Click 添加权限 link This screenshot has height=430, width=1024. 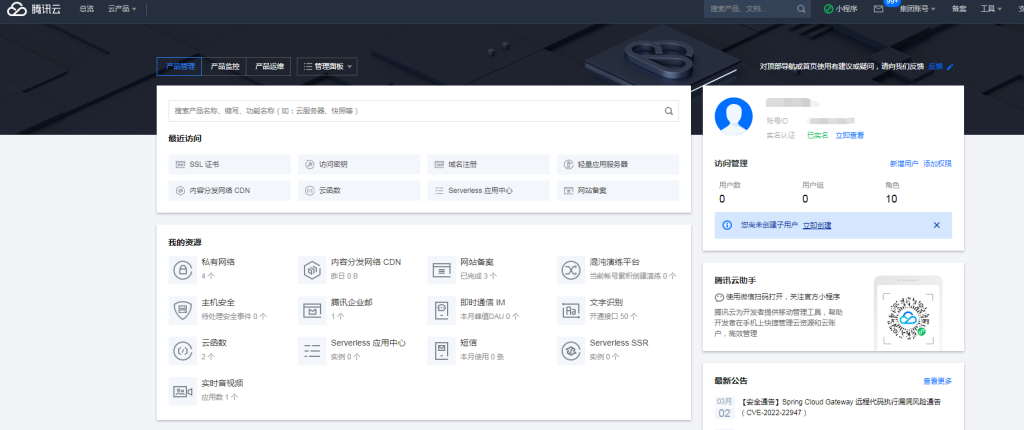(x=937, y=163)
